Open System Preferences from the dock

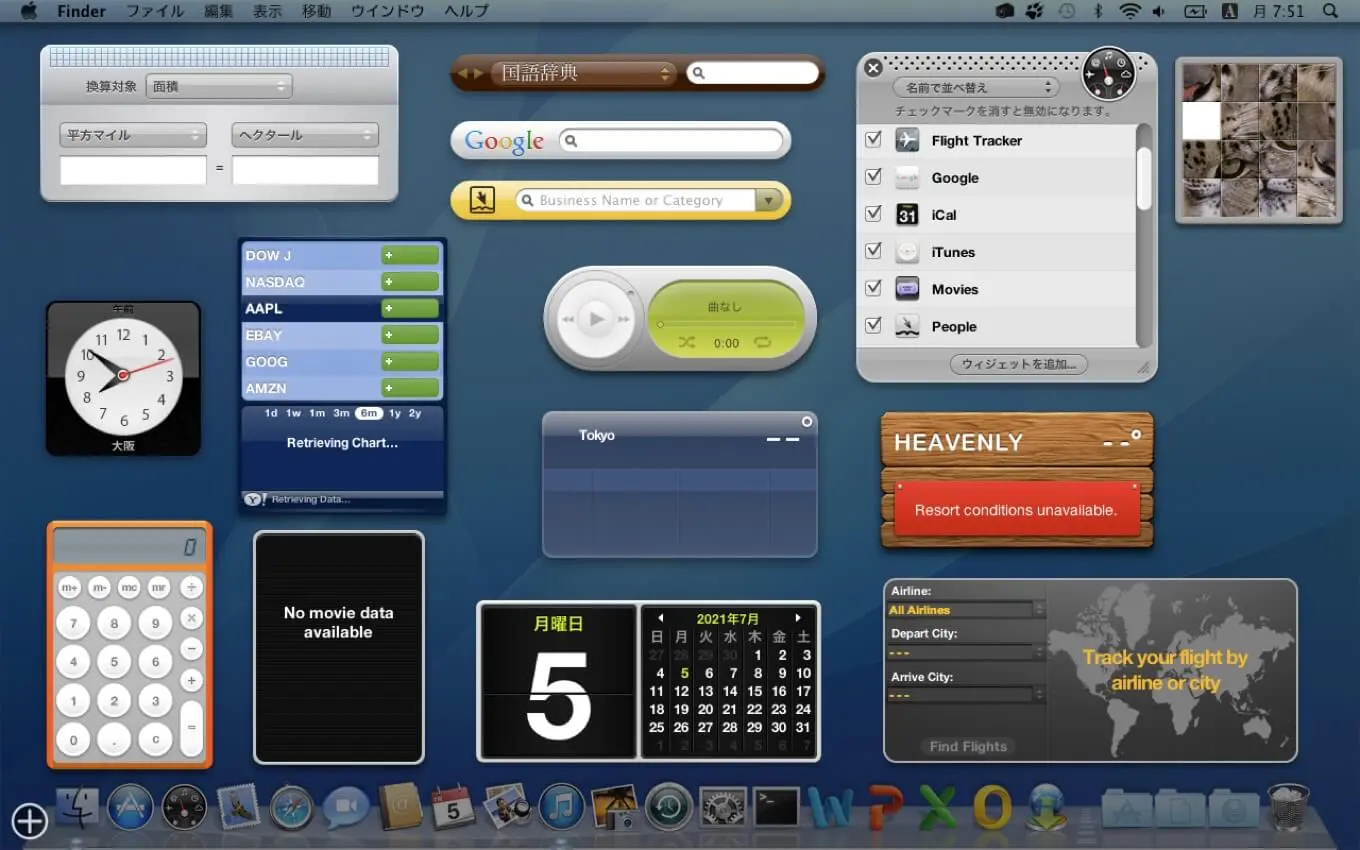pyautogui.click(x=722, y=807)
